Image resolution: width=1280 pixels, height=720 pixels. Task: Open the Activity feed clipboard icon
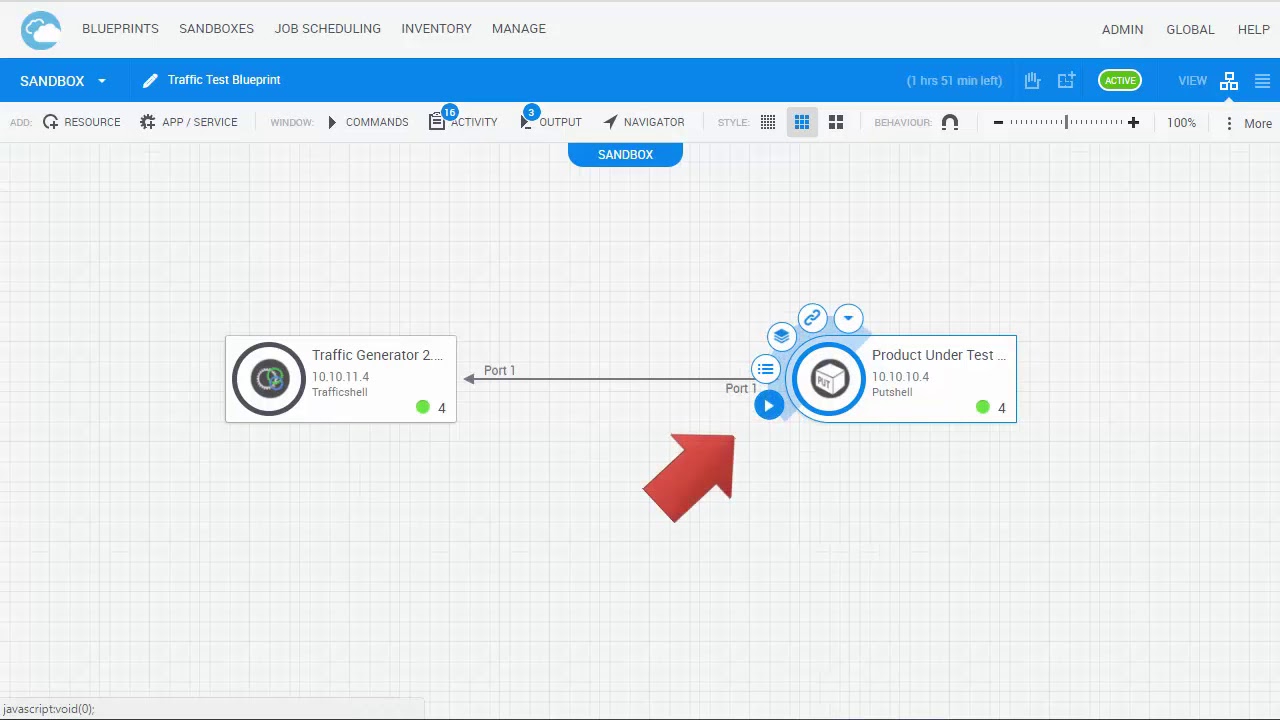(x=436, y=122)
